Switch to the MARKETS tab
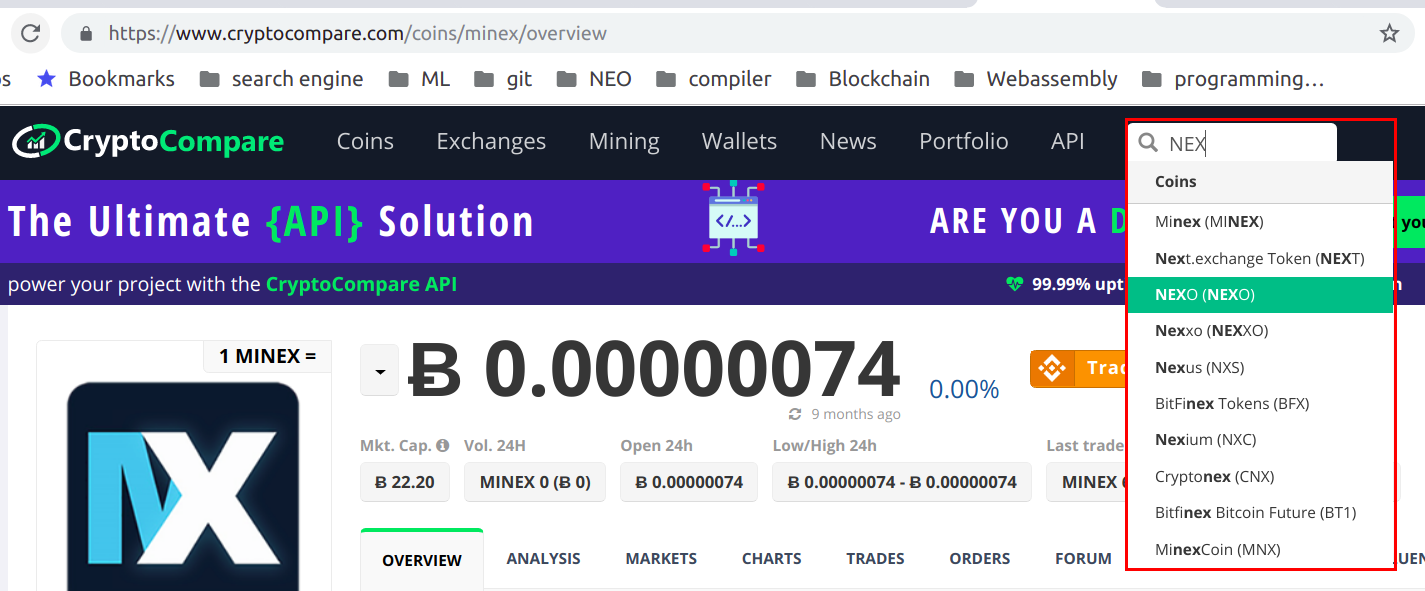Viewport: 1425px width, 591px height. [x=661, y=559]
